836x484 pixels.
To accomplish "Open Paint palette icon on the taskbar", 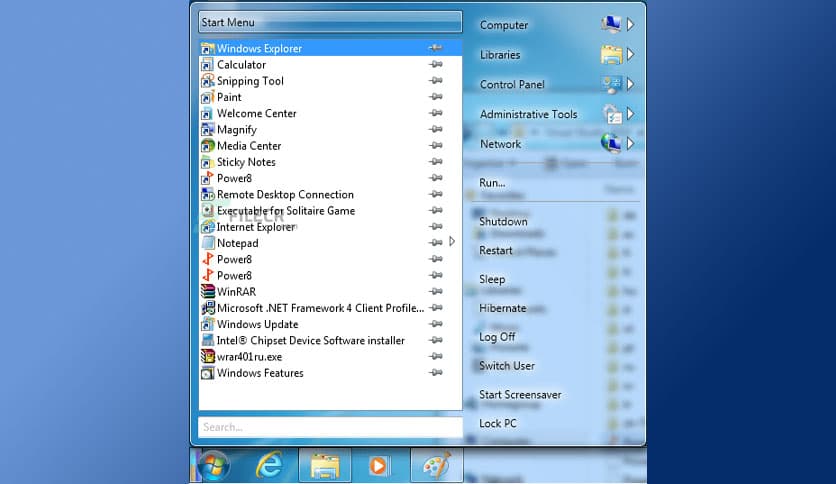I will [437, 466].
